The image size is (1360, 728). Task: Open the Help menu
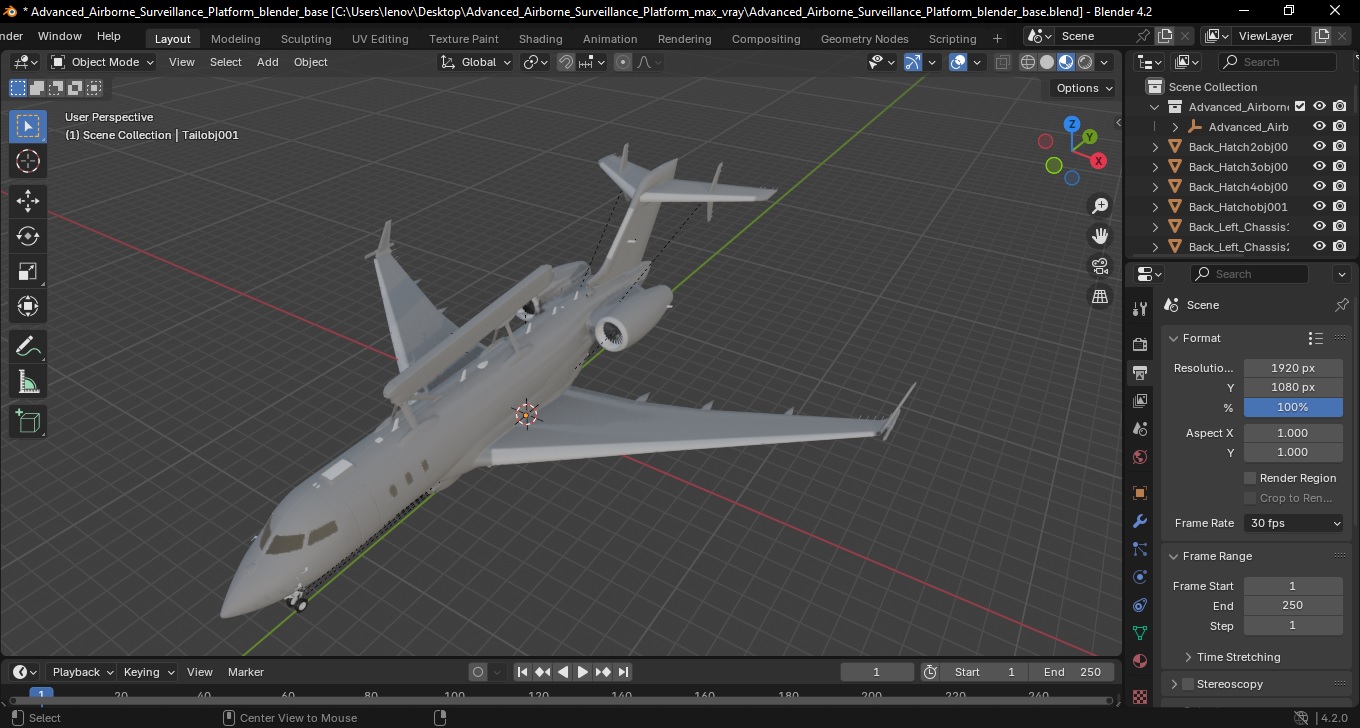pos(108,36)
